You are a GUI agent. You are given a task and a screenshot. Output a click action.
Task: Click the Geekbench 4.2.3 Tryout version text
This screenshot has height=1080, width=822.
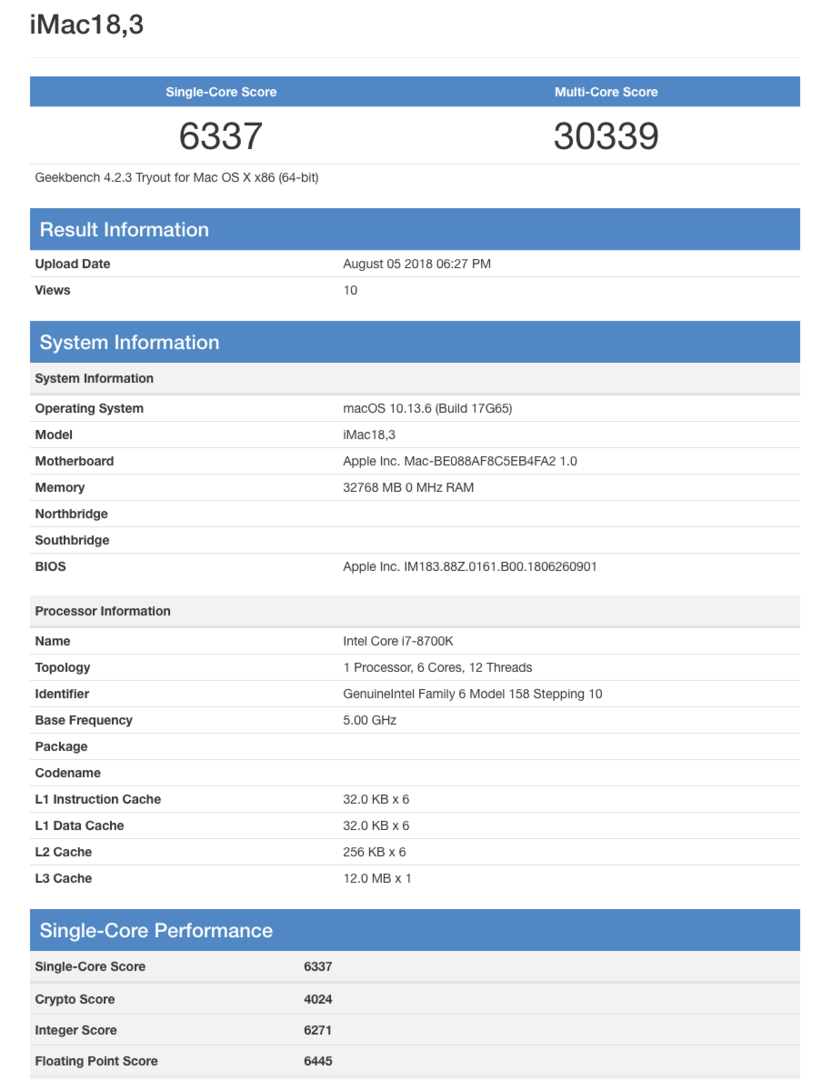click(x=176, y=178)
